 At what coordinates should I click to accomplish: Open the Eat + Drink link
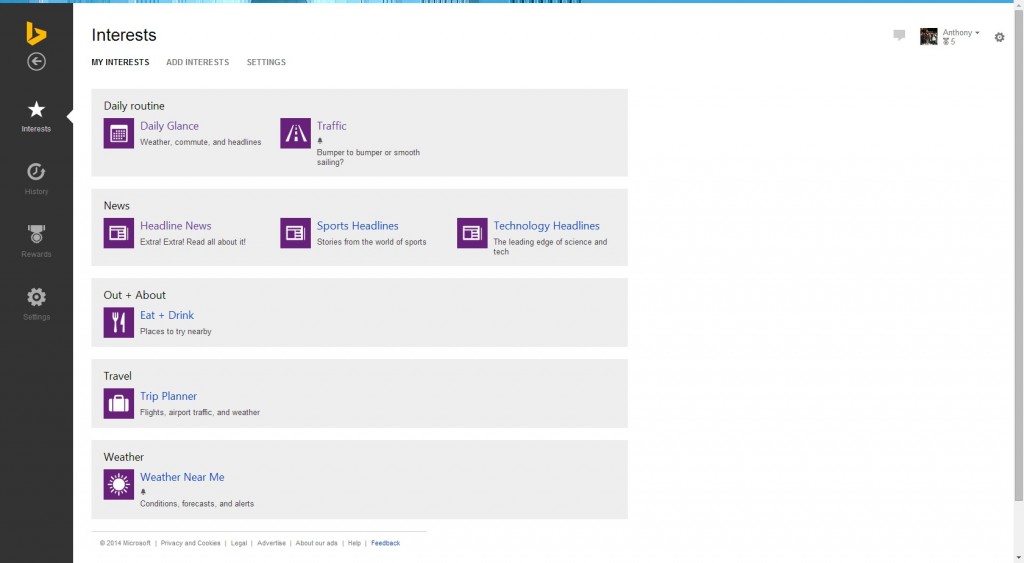pyautogui.click(x=167, y=315)
